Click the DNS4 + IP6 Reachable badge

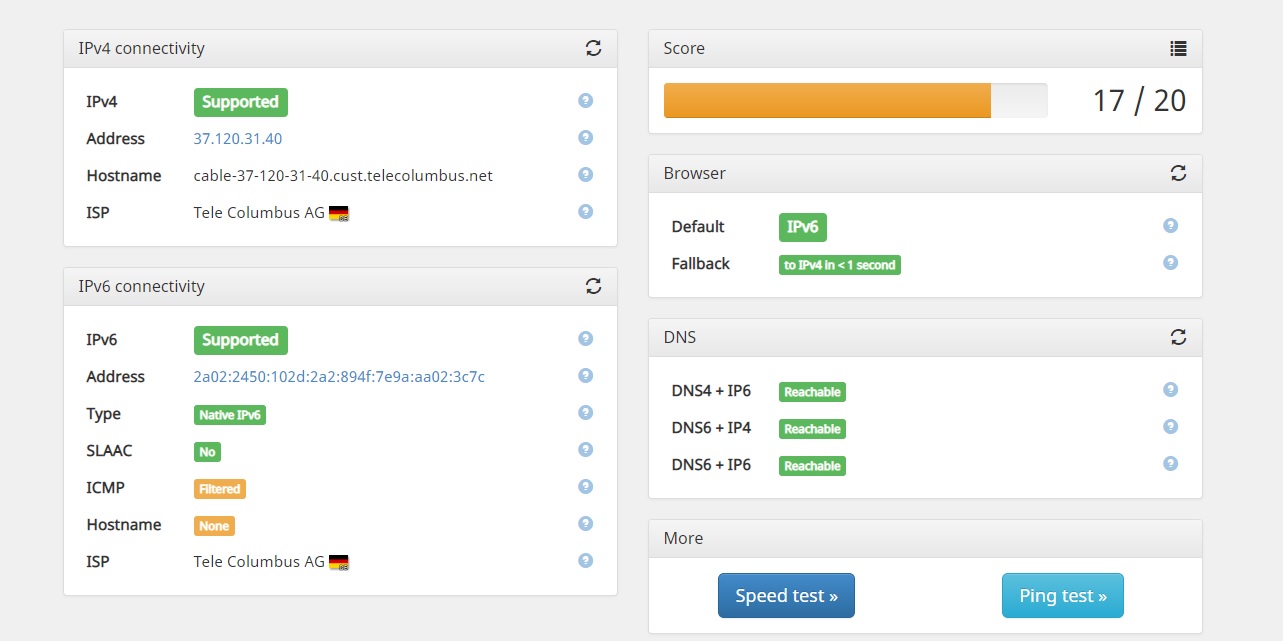pyautogui.click(x=812, y=391)
